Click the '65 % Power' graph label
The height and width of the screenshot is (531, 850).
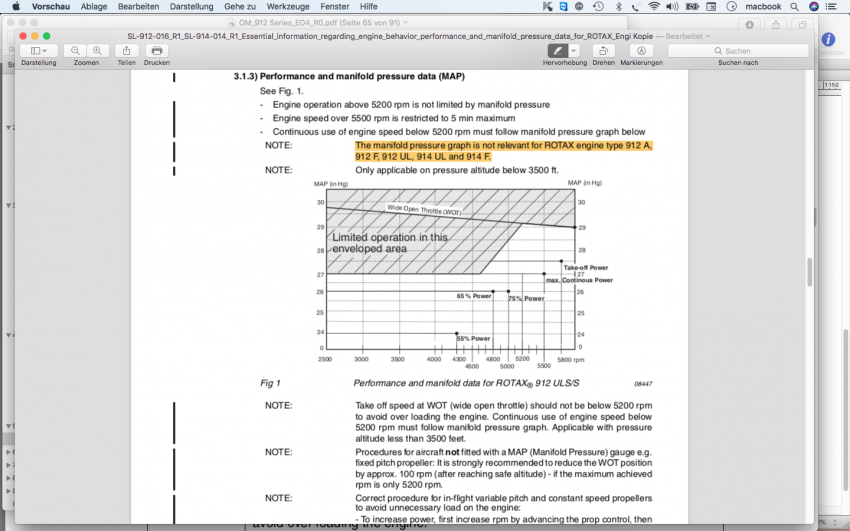(474, 296)
